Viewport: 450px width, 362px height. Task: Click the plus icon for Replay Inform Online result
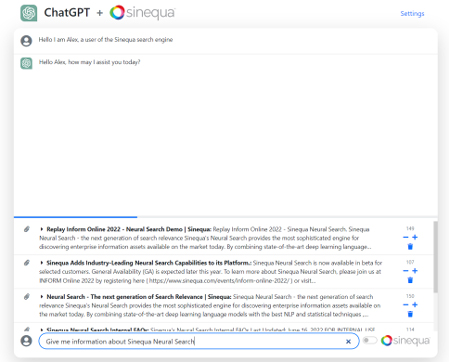(x=415, y=237)
